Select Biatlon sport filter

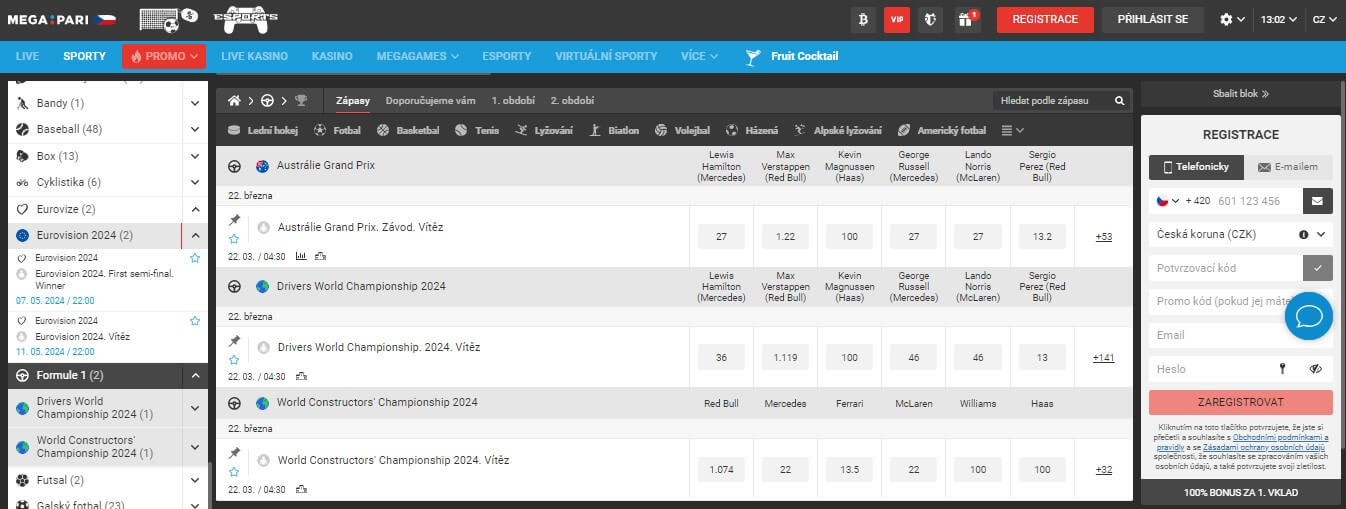(x=614, y=130)
